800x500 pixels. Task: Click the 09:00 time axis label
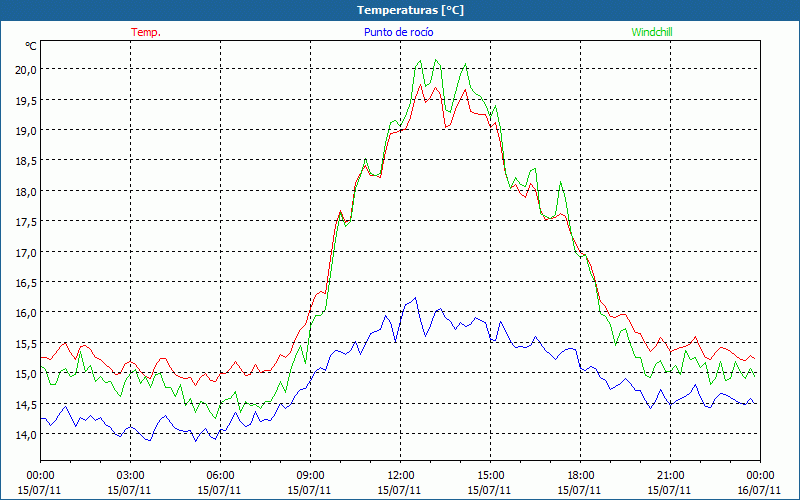click(310, 476)
